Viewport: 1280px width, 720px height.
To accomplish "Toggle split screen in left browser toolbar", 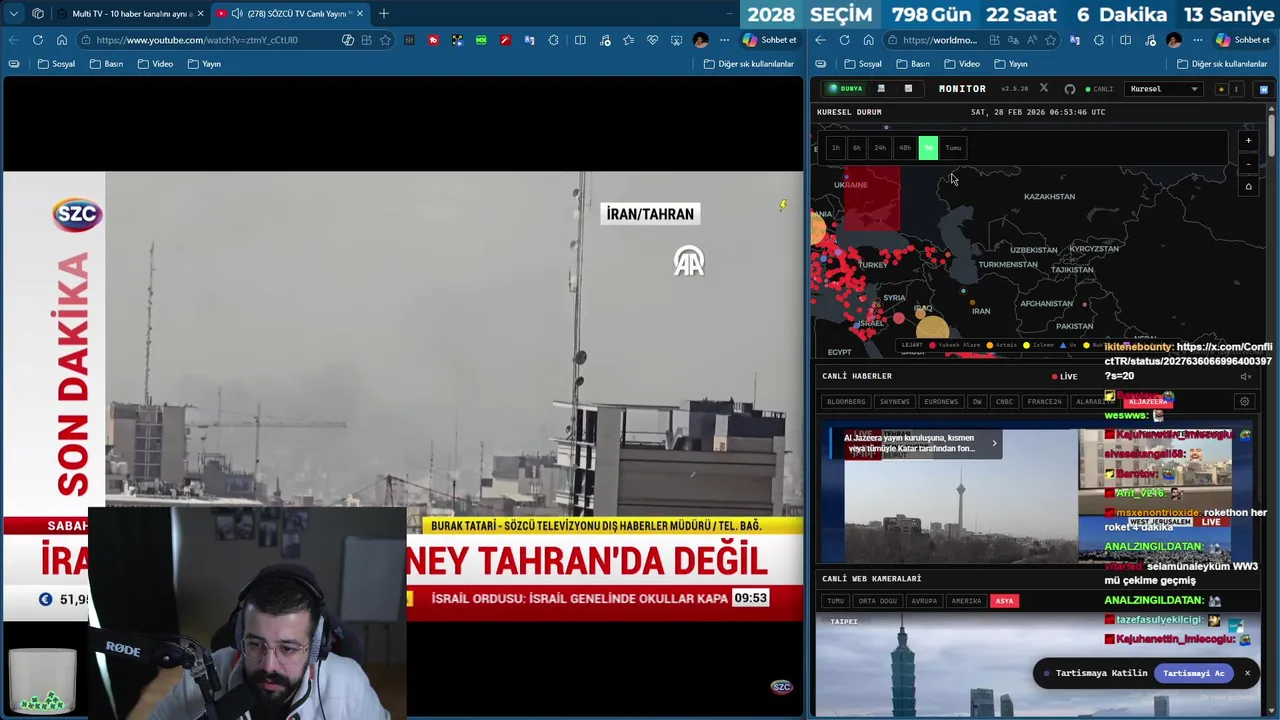I will [580, 40].
